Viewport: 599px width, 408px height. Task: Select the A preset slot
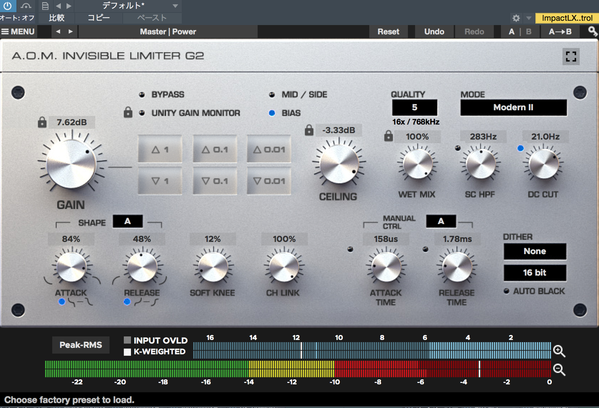coord(512,32)
